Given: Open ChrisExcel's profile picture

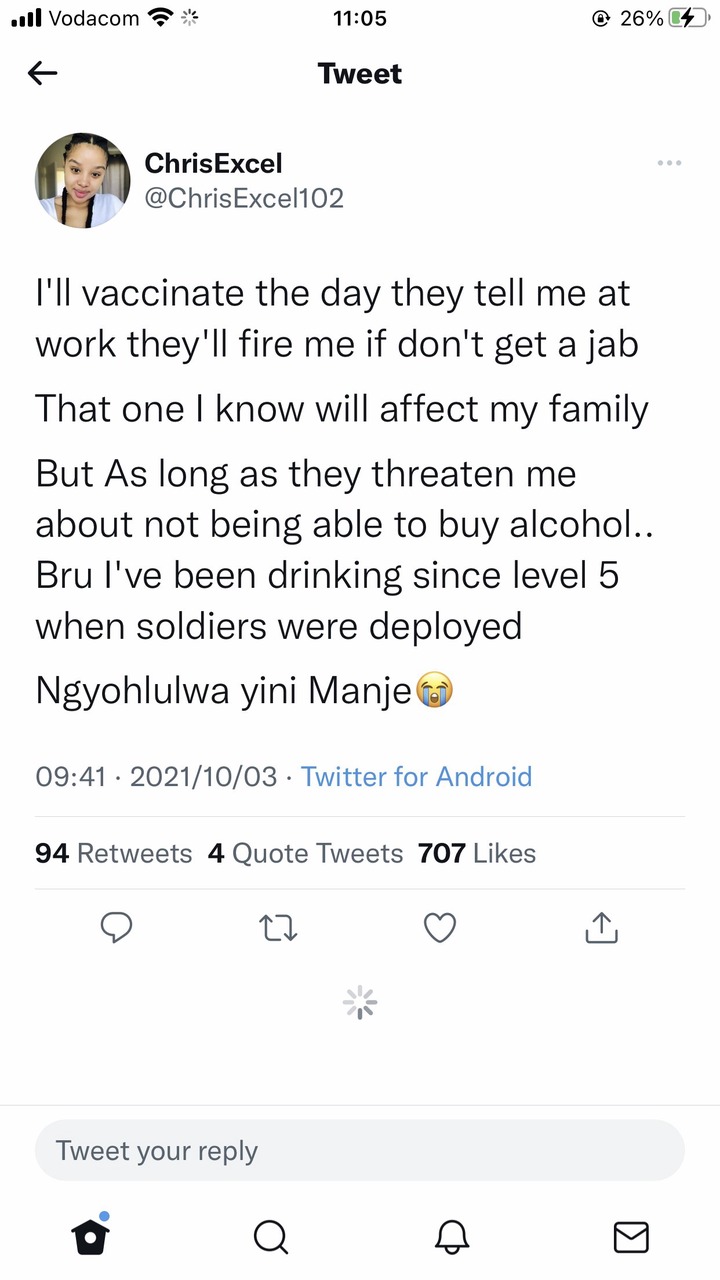Looking at the screenshot, I should [83, 181].
